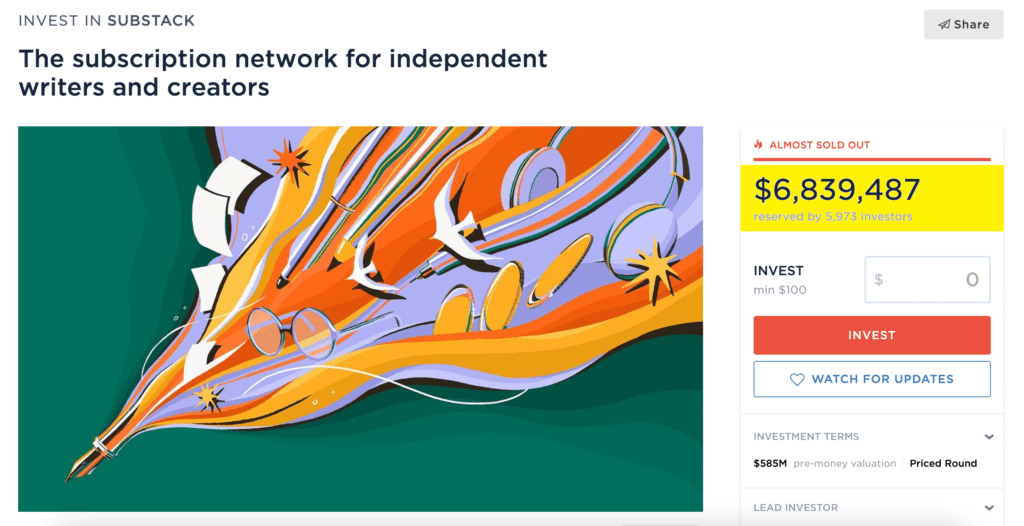This screenshot has width=1024, height=526.
Task: Click the paper plane Share icon
Action: (944, 25)
